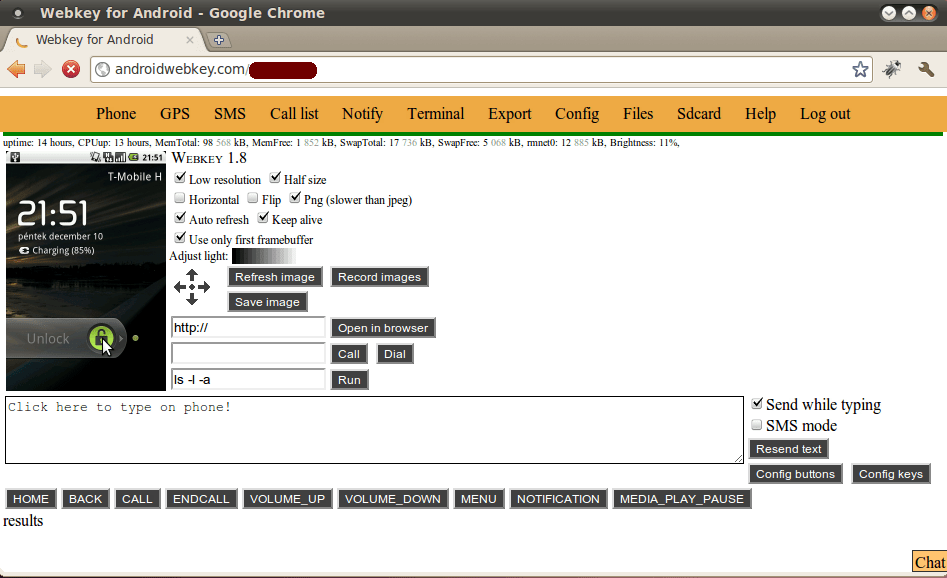The width and height of the screenshot is (947, 578).
Task: Click the bug extension icon in toolbar
Action: [x=891, y=69]
